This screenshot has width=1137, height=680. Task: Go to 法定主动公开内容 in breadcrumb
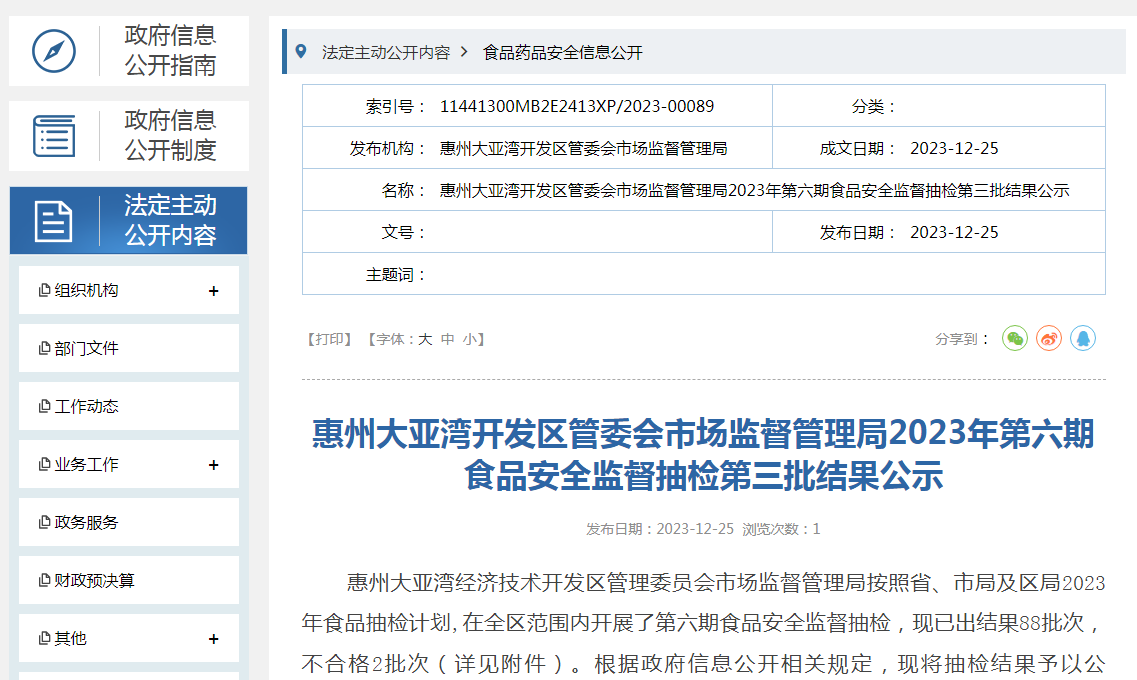coord(385,52)
